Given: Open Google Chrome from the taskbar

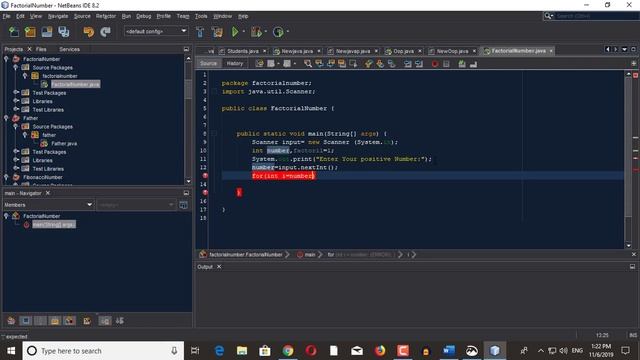Looking at the screenshot, I should coord(288,351).
